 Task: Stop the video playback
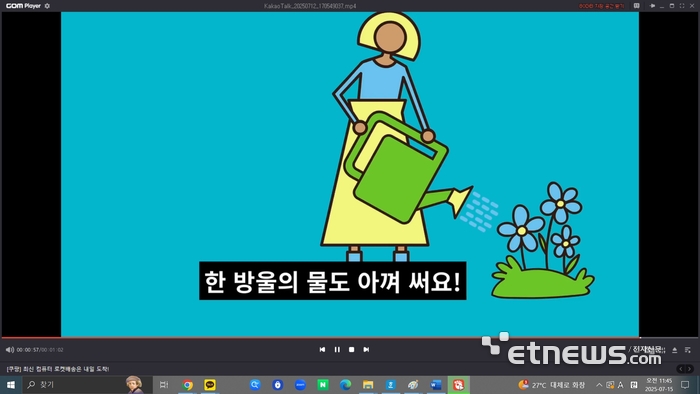pyautogui.click(x=351, y=349)
